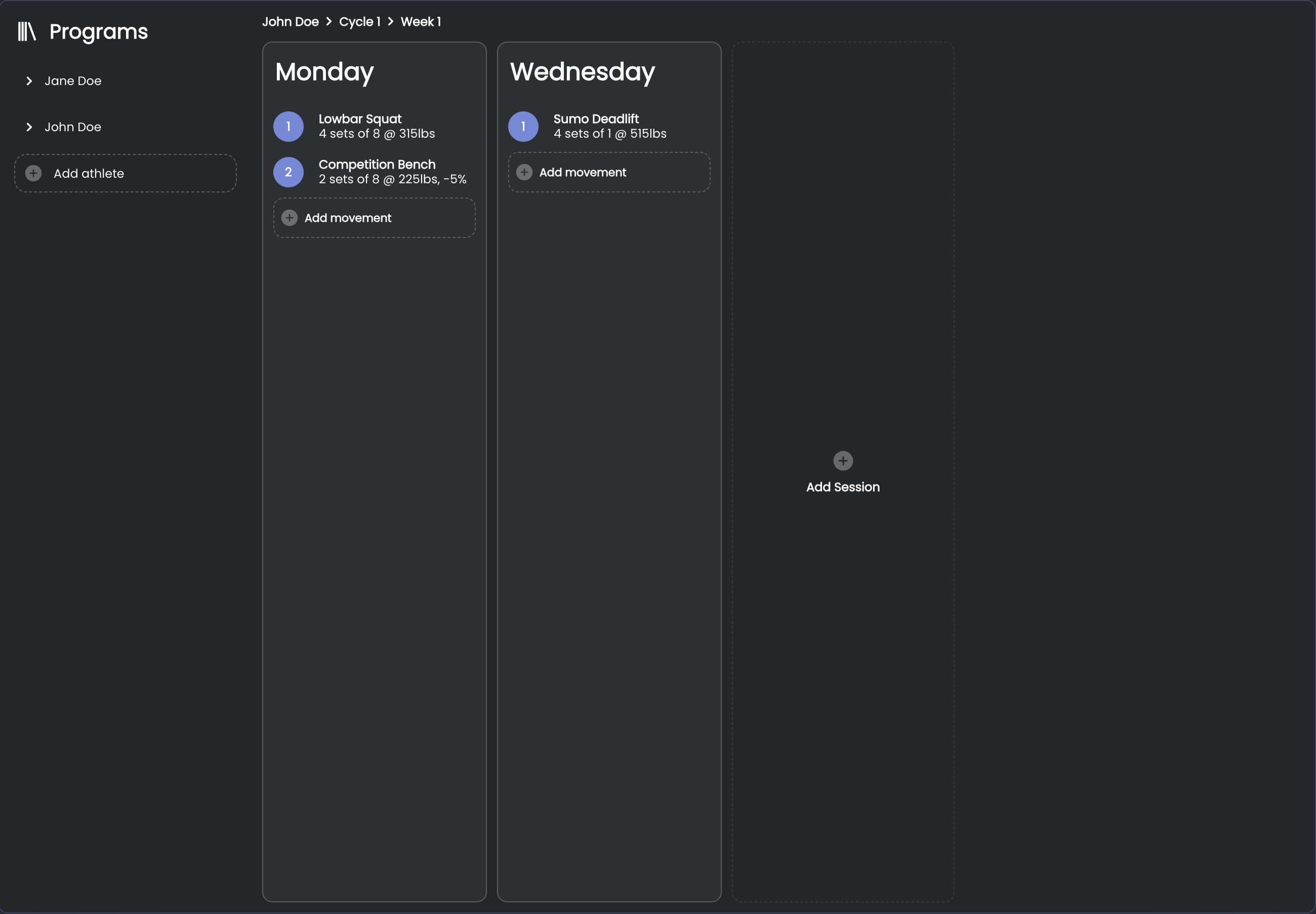Viewport: 1316px width, 914px height.
Task: Click the Programs library icon
Action: point(26,31)
